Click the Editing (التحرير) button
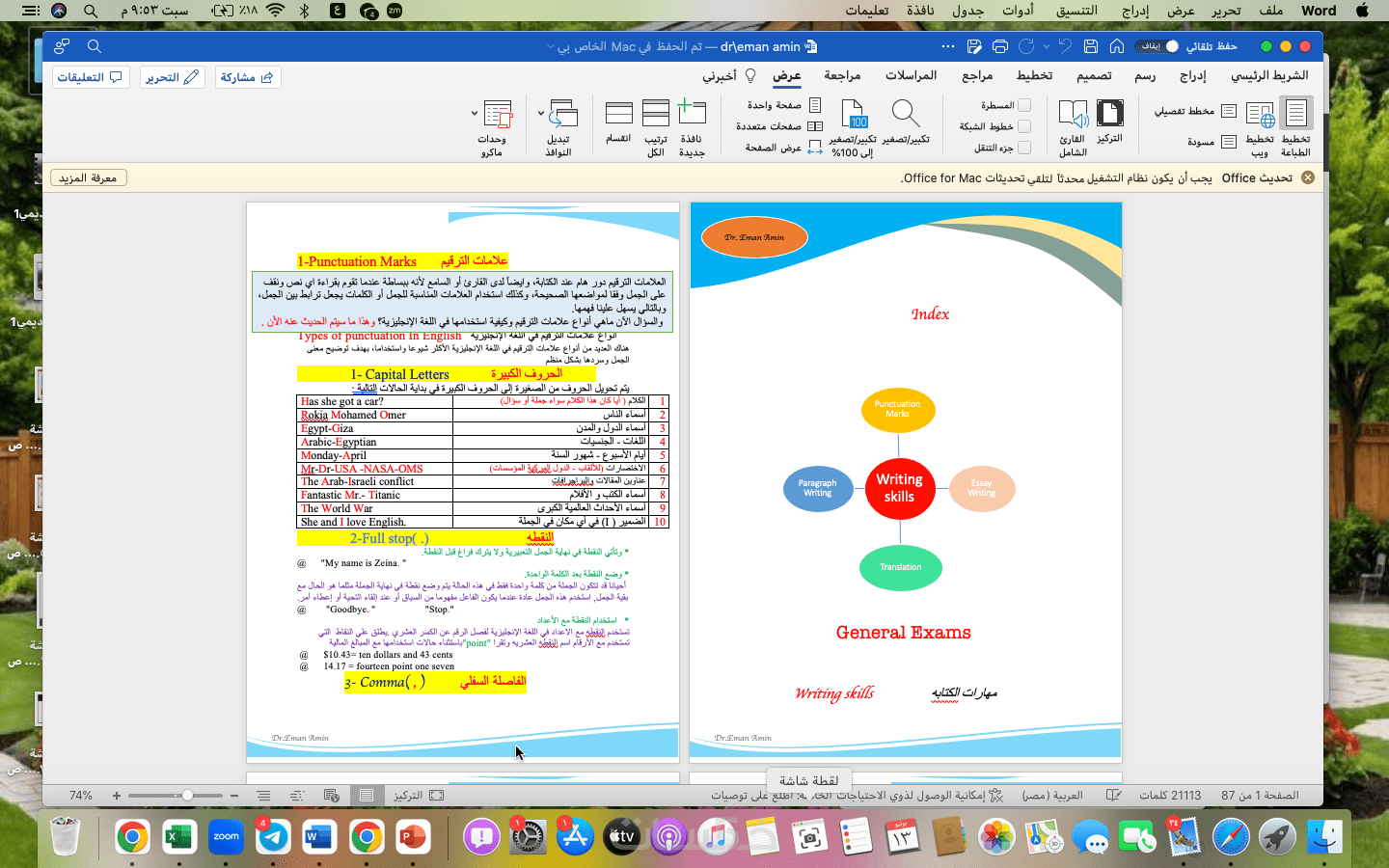Screen dimensions: 1389x868 [172, 77]
